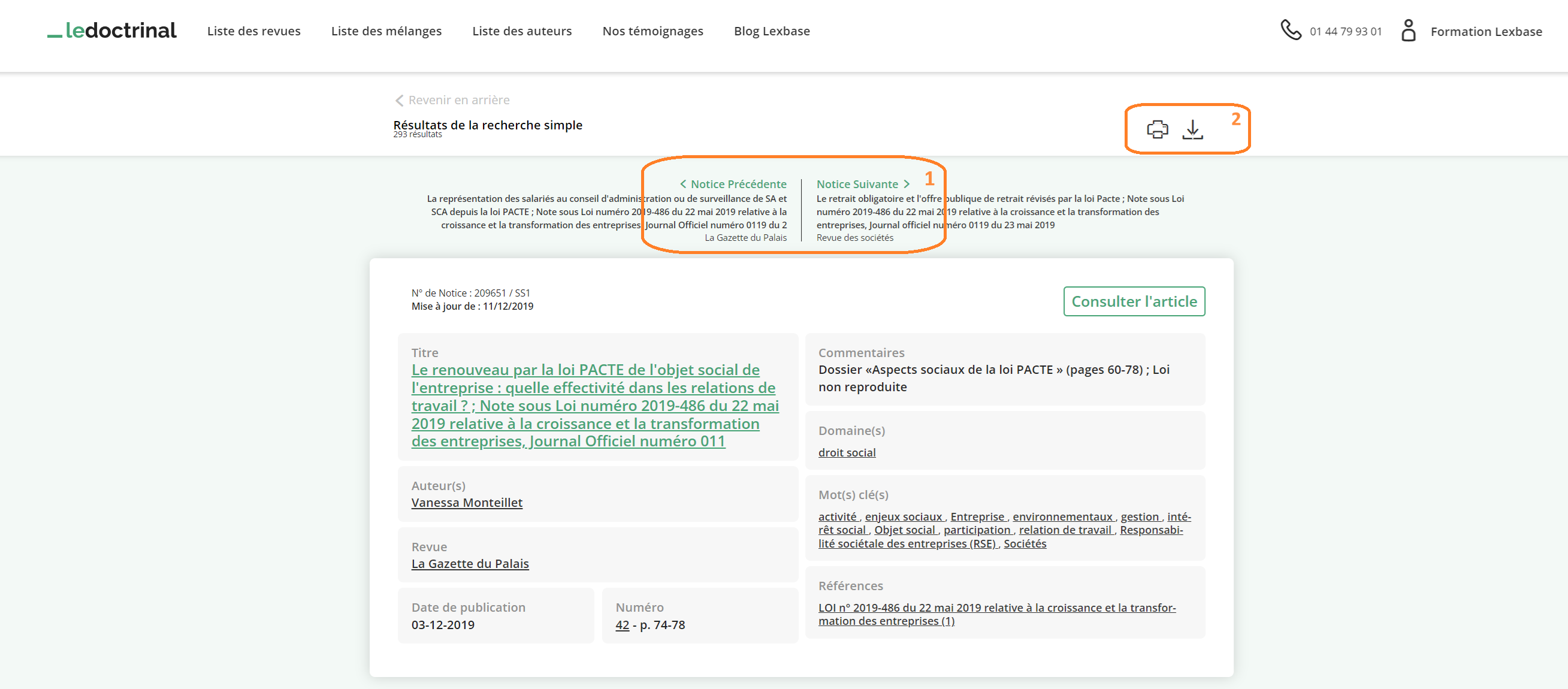Click the user account icon
Viewport: 1568px width, 689px height.
coord(1408,31)
